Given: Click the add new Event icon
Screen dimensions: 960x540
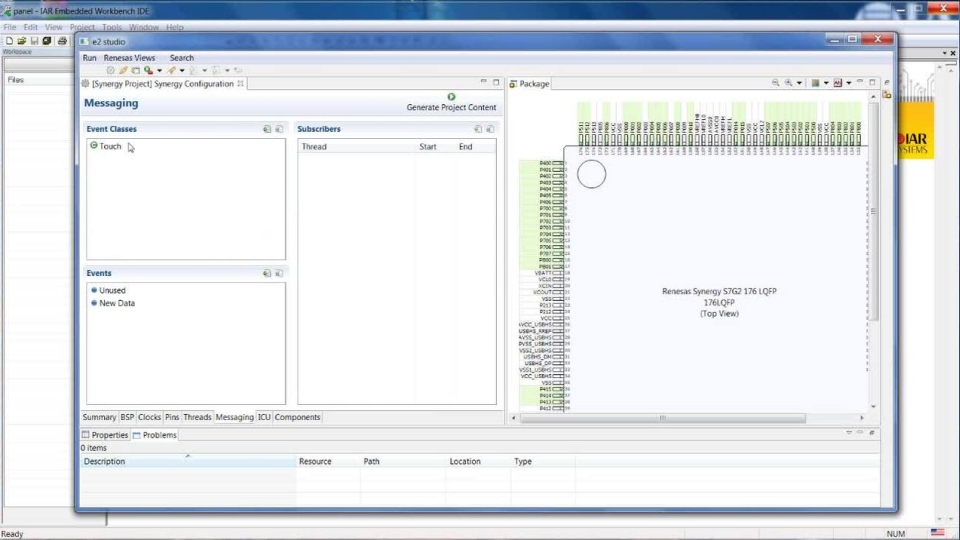Looking at the screenshot, I should 267,274.
